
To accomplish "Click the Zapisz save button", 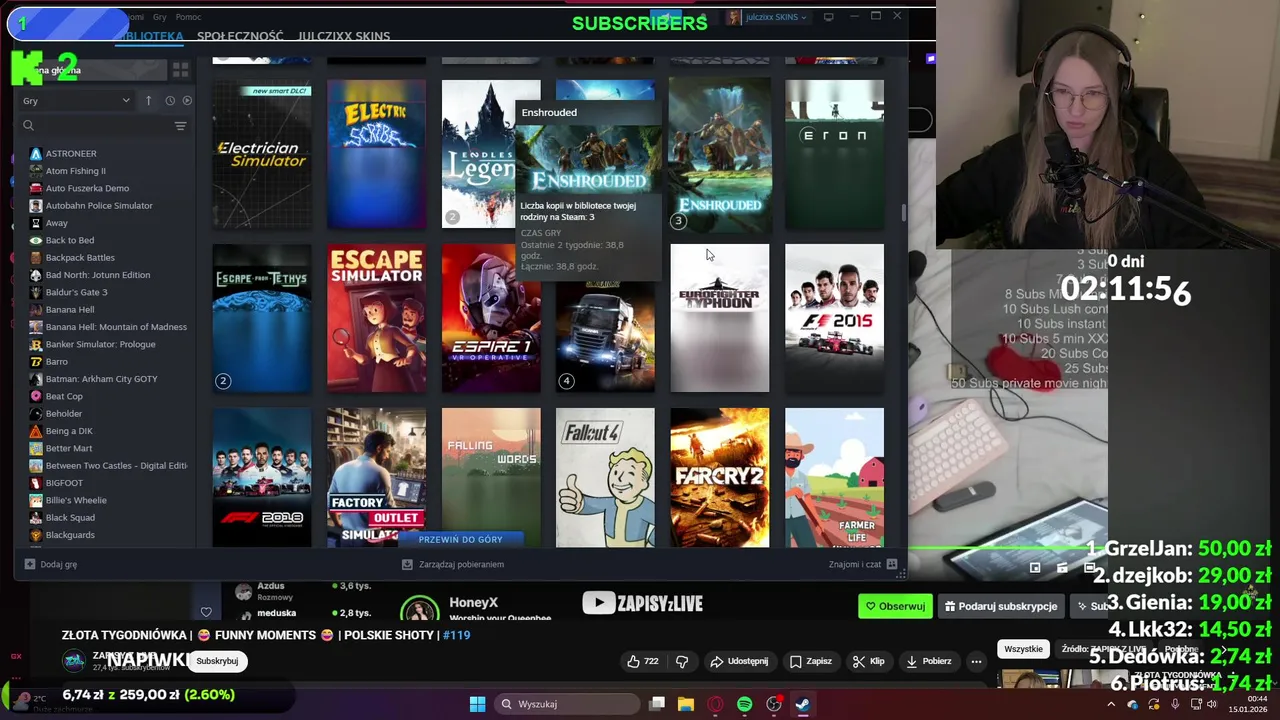I will [x=810, y=661].
